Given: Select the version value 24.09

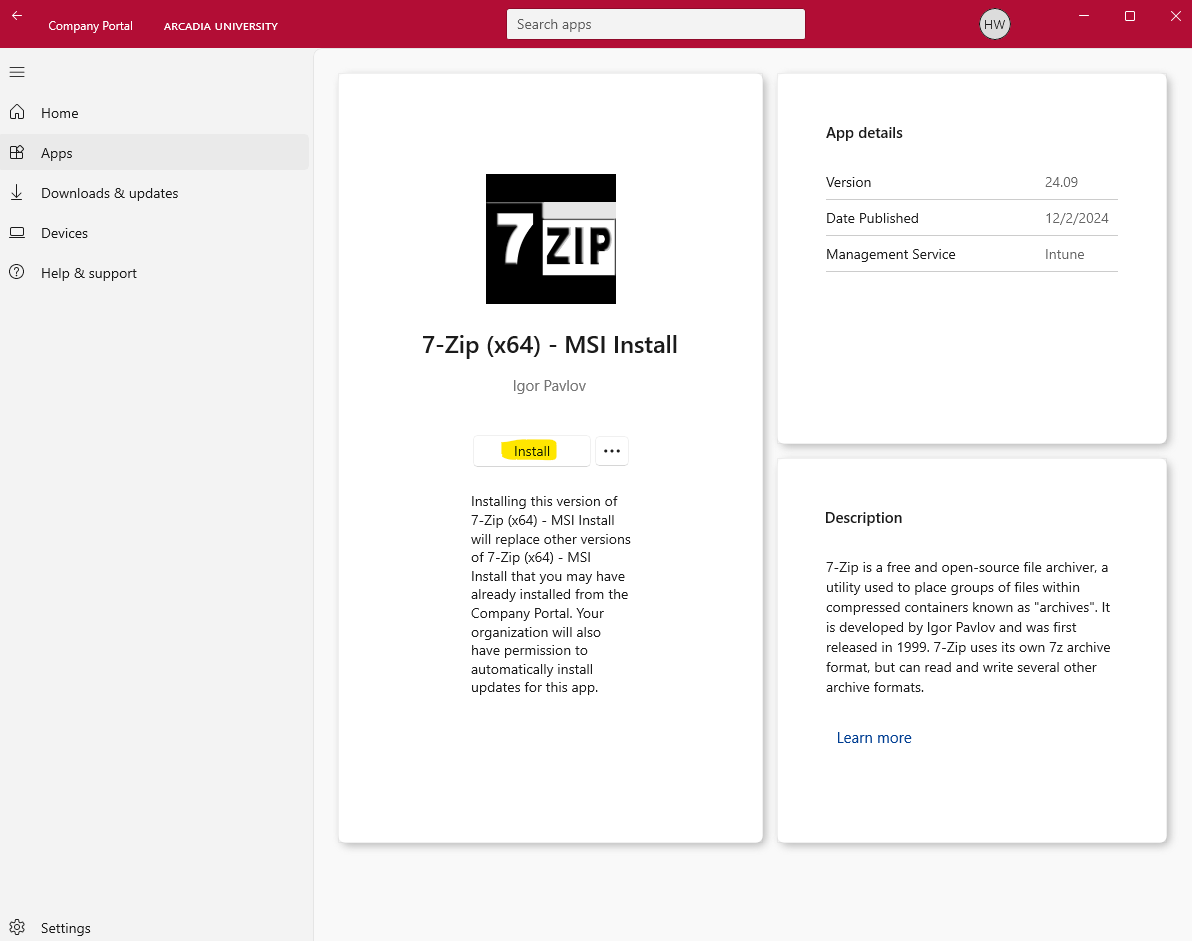Looking at the screenshot, I should [x=1061, y=182].
